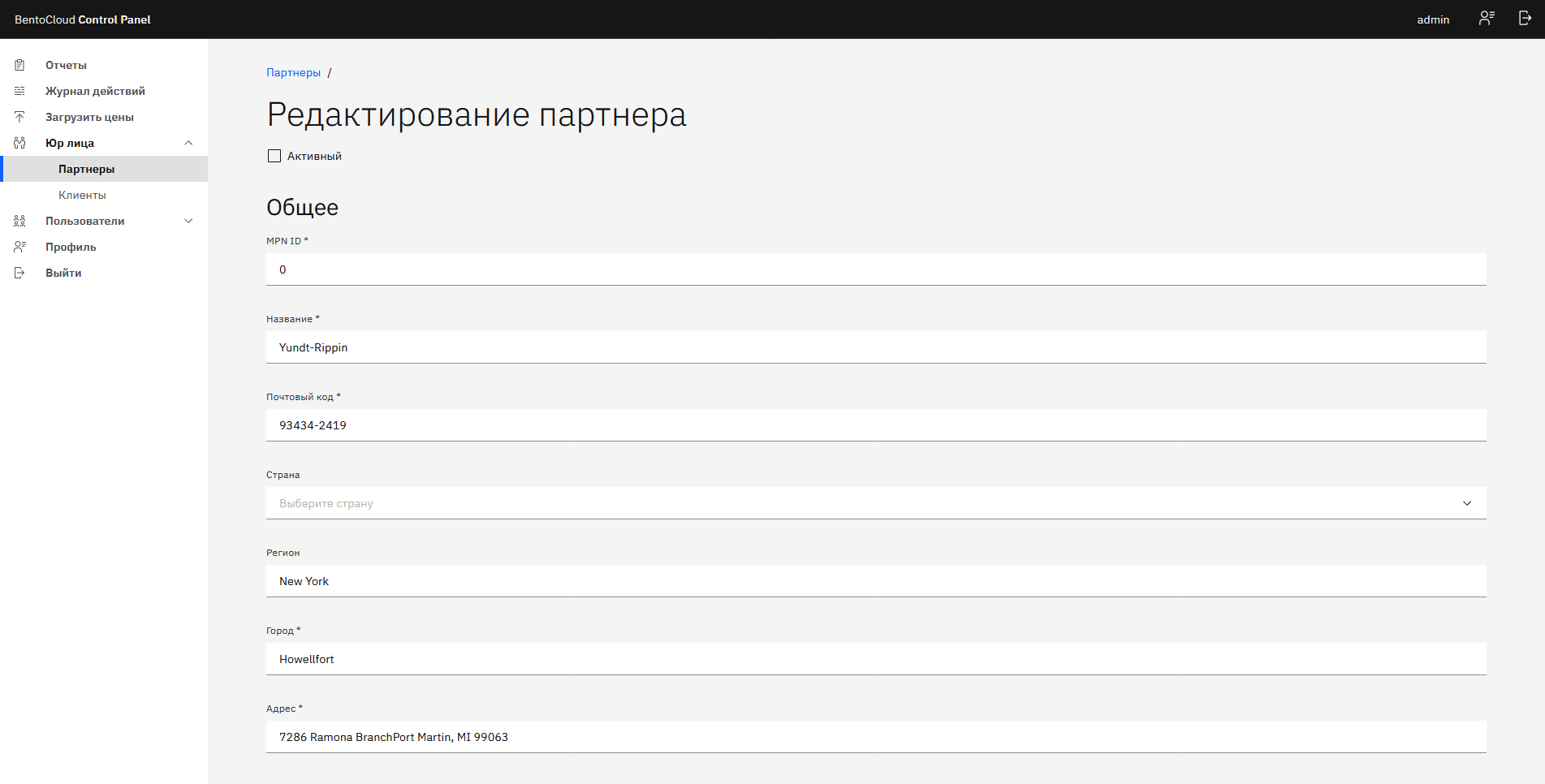
Task: Click the Почтовый код input field
Action: pyautogui.click(x=876, y=425)
